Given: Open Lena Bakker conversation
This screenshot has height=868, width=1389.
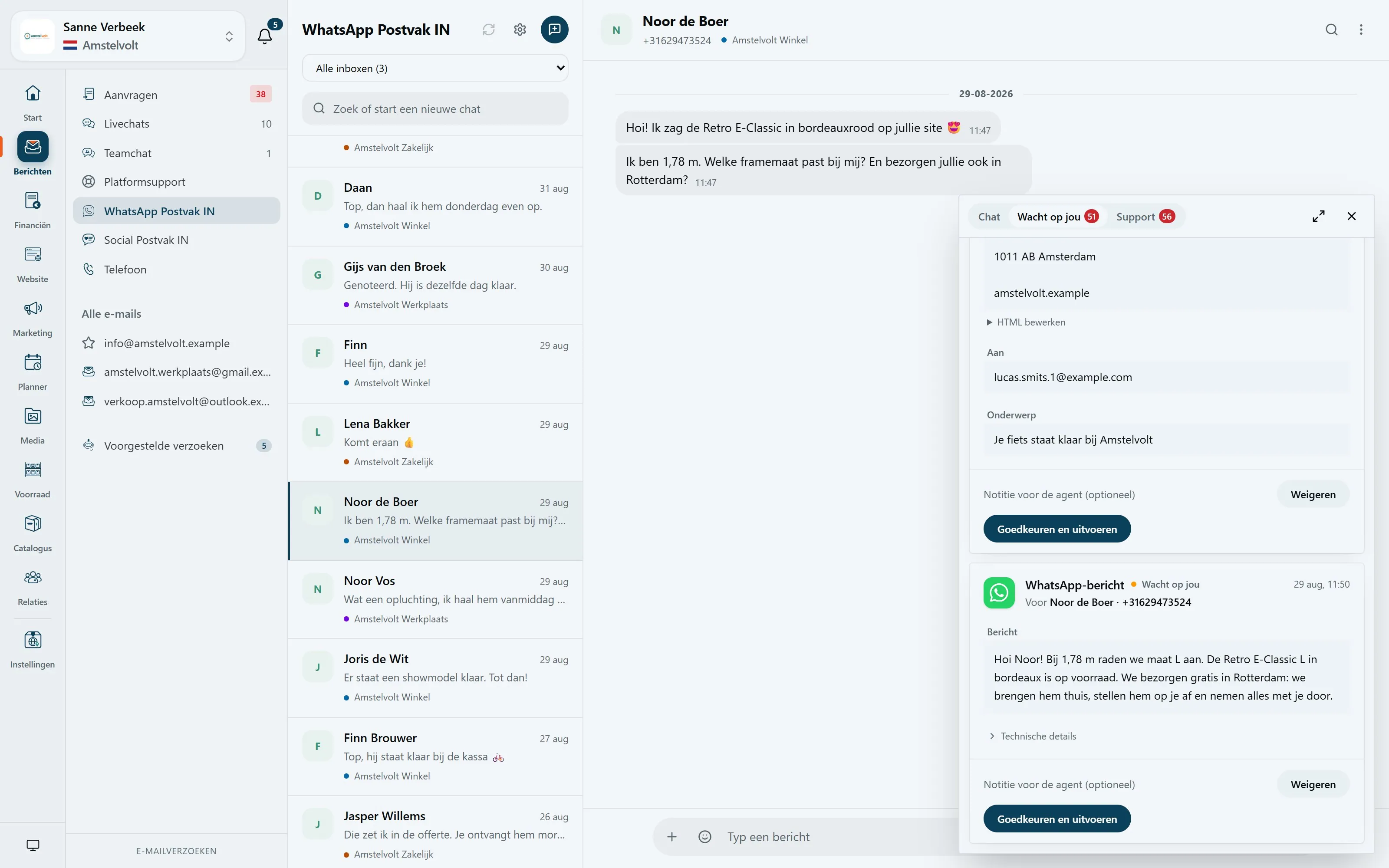Looking at the screenshot, I should coord(435,443).
